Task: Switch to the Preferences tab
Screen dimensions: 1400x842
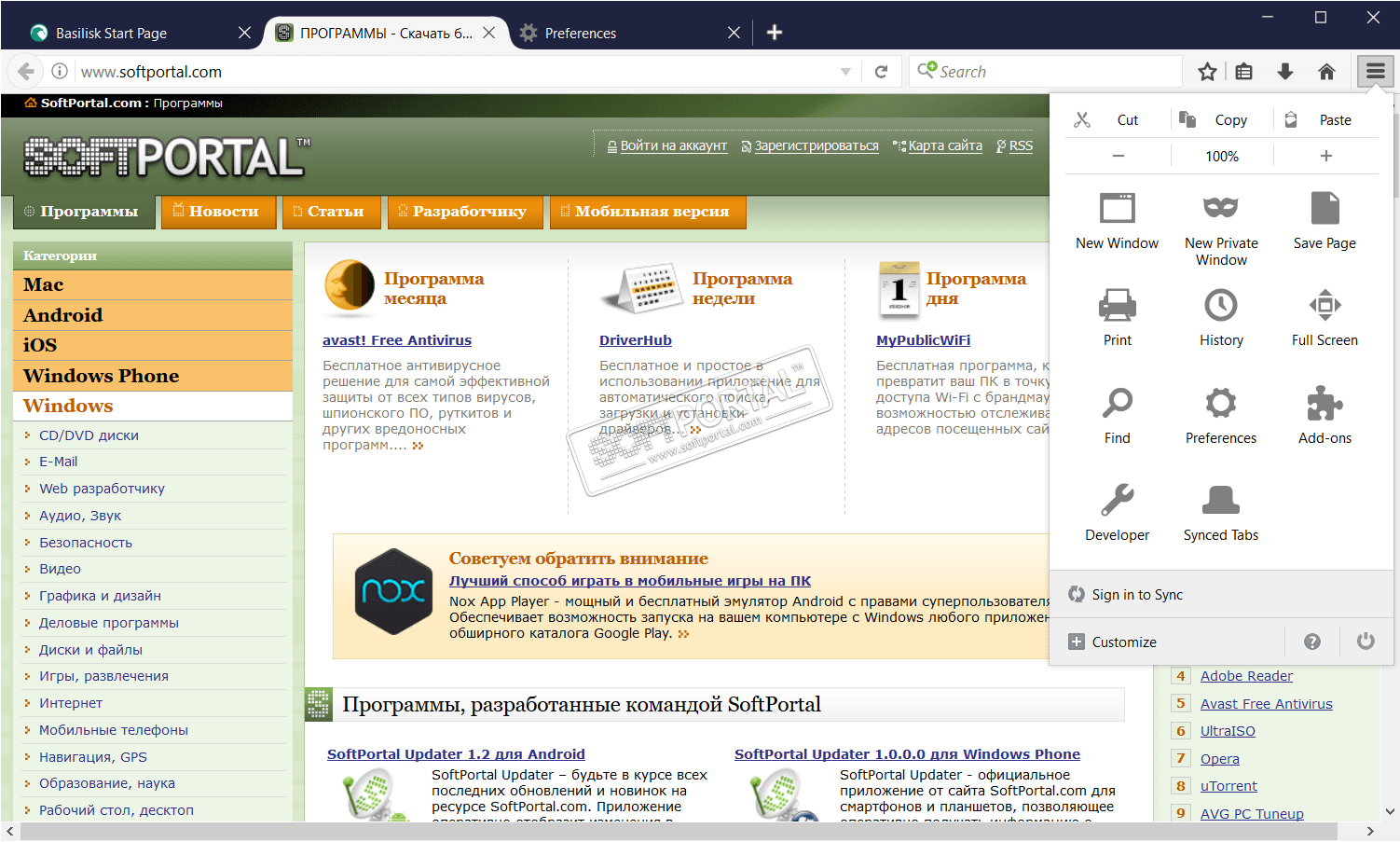Action: [x=630, y=34]
